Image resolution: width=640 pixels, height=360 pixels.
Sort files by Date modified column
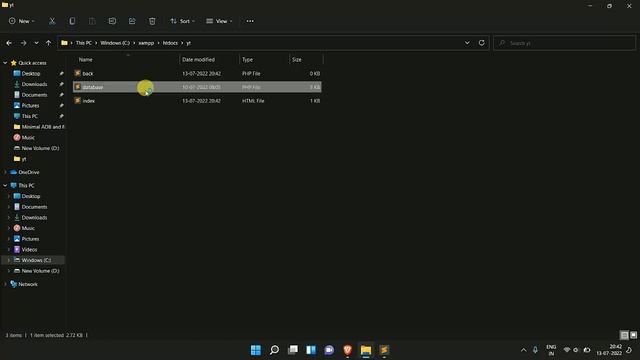coord(198,60)
